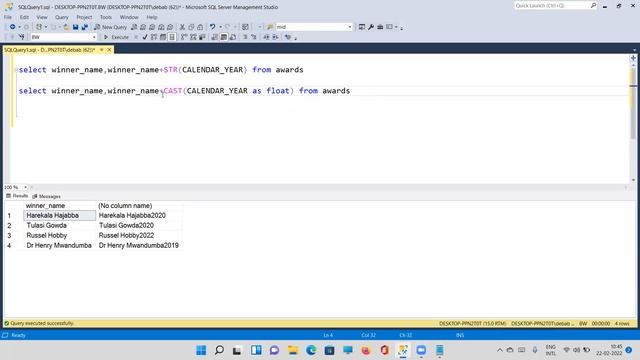Click the Save file disk icon

(x=76, y=27)
